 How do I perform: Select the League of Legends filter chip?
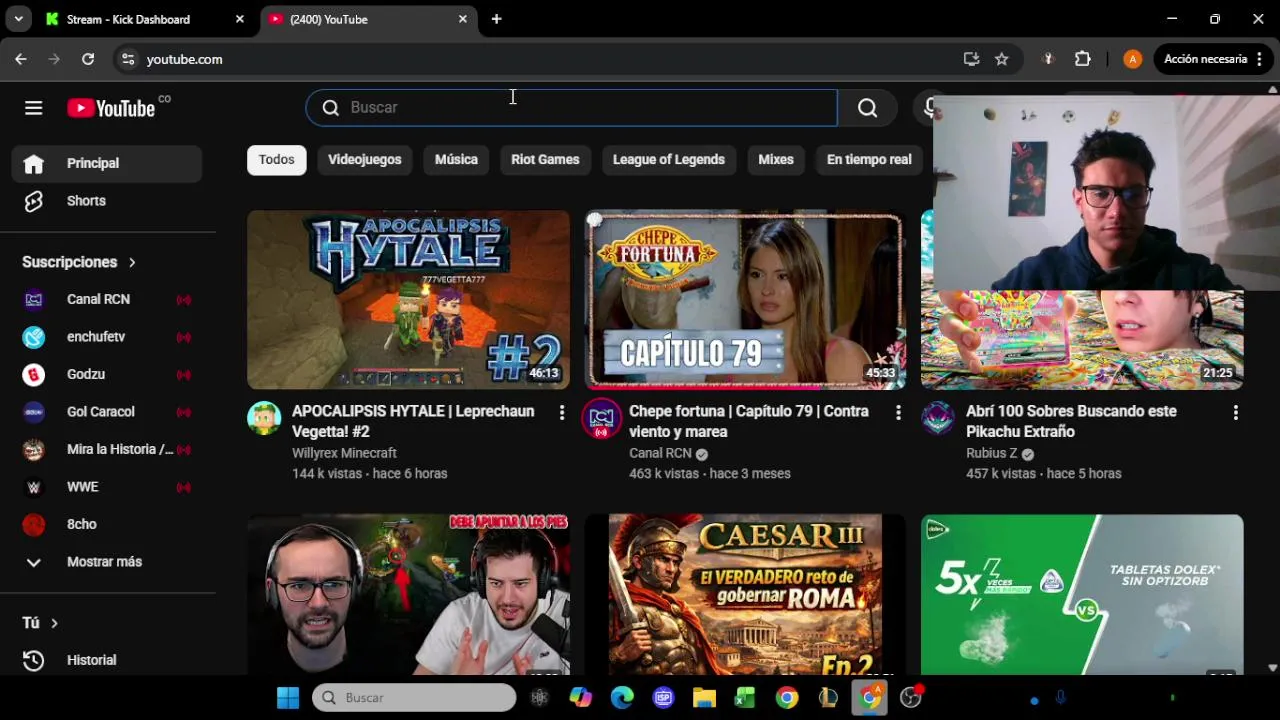[669, 159]
